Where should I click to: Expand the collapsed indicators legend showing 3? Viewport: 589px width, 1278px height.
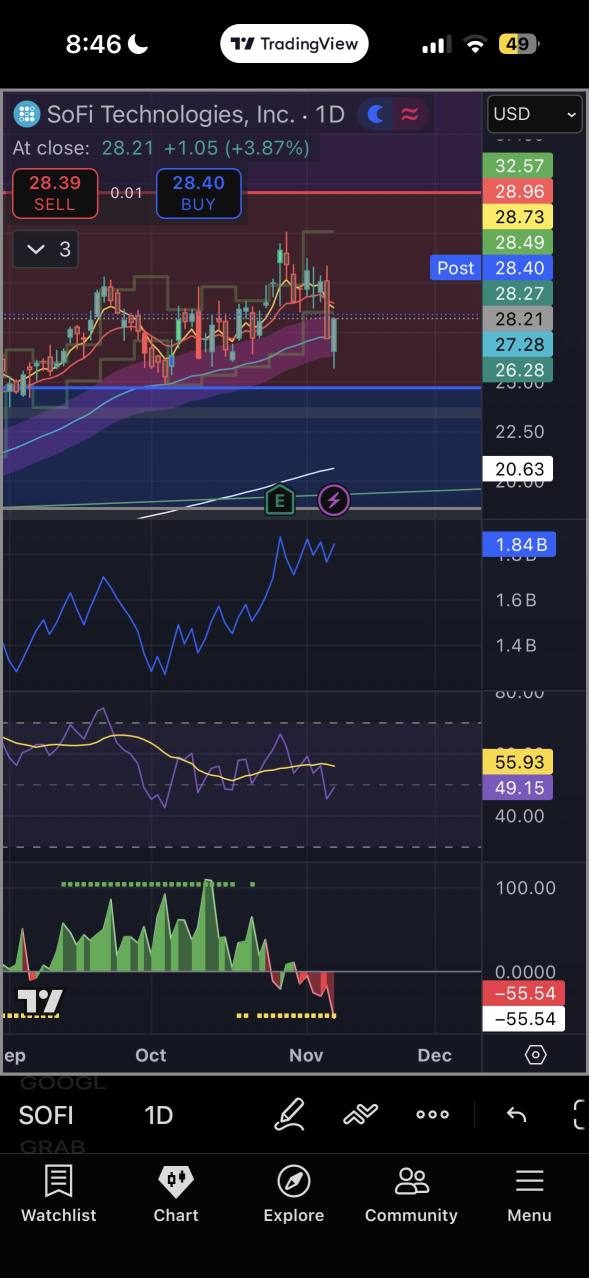click(45, 249)
